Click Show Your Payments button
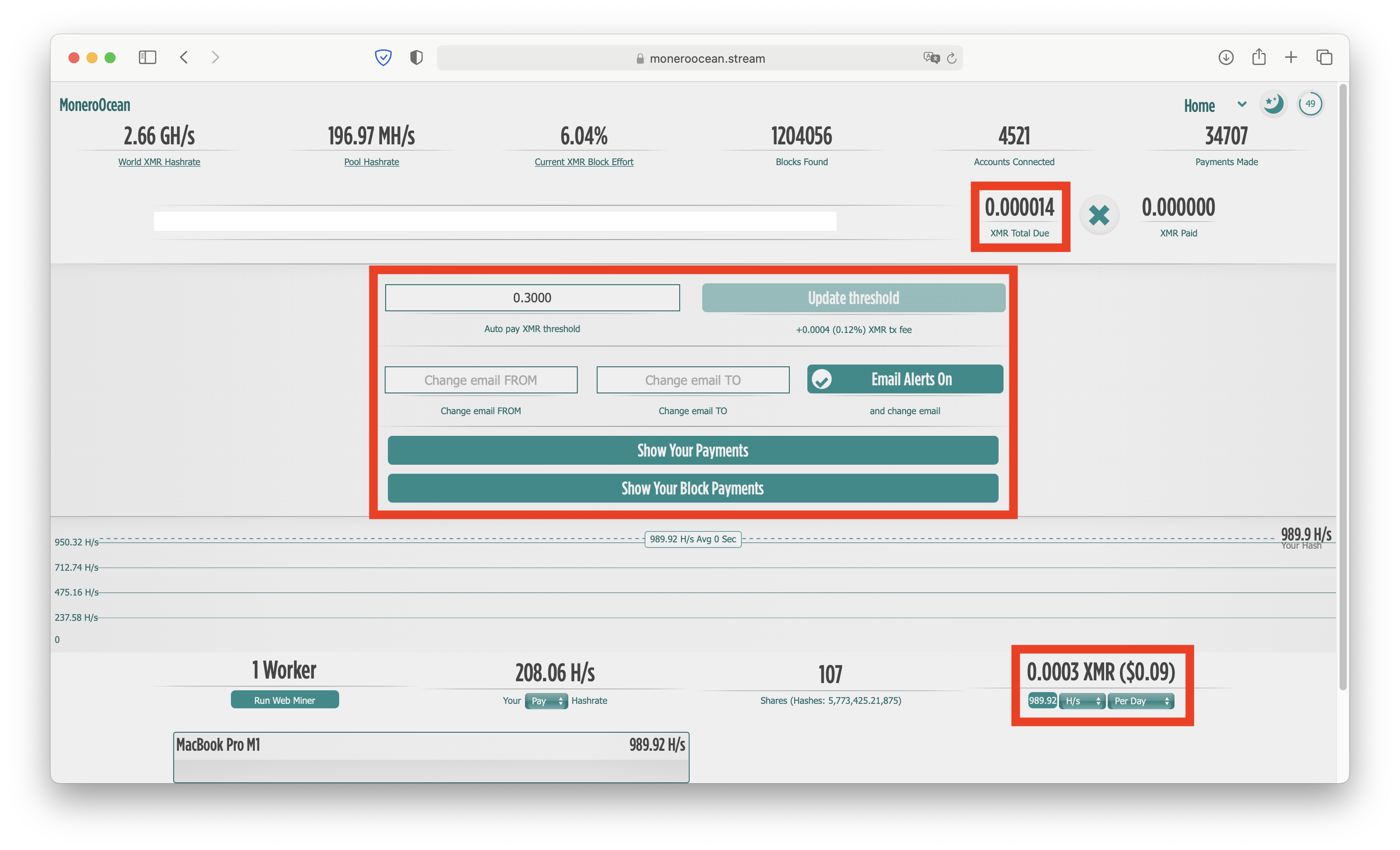The image size is (1400, 850). [693, 451]
